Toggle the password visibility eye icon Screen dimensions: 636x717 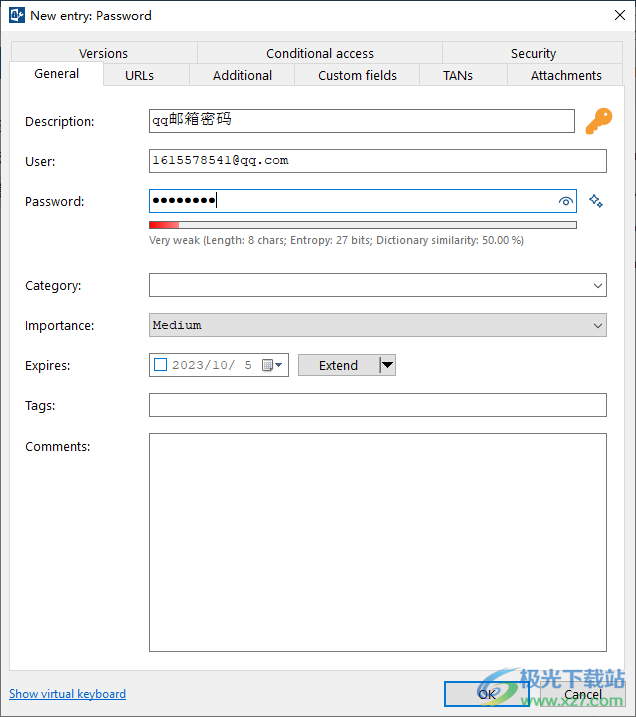[566, 201]
